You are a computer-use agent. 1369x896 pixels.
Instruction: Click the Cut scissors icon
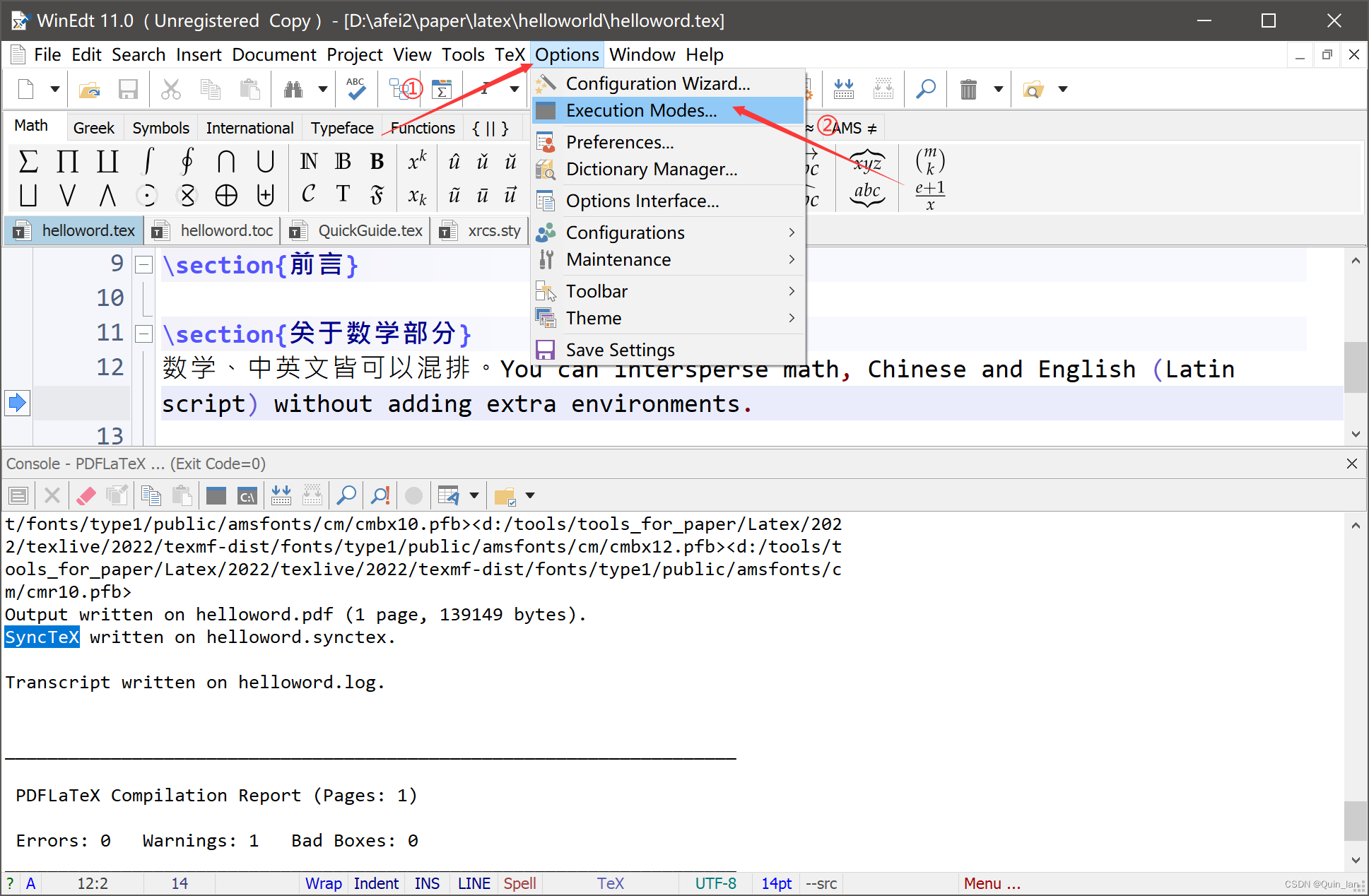click(x=171, y=89)
